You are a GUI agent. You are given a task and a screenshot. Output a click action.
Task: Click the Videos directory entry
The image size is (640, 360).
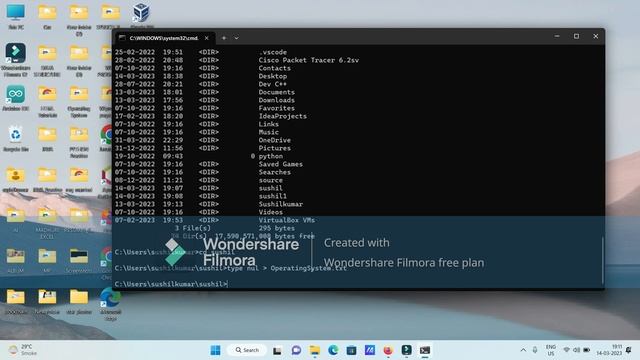click(271, 212)
